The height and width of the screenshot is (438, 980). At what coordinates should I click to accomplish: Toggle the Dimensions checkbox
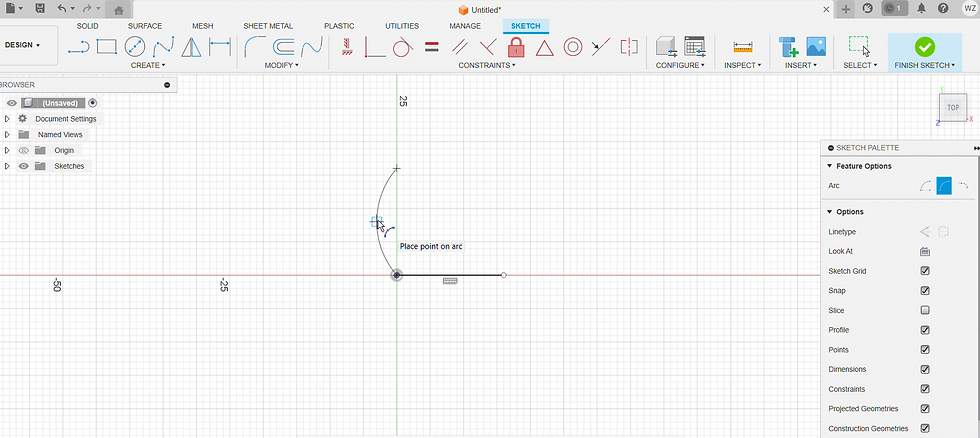tap(925, 369)
